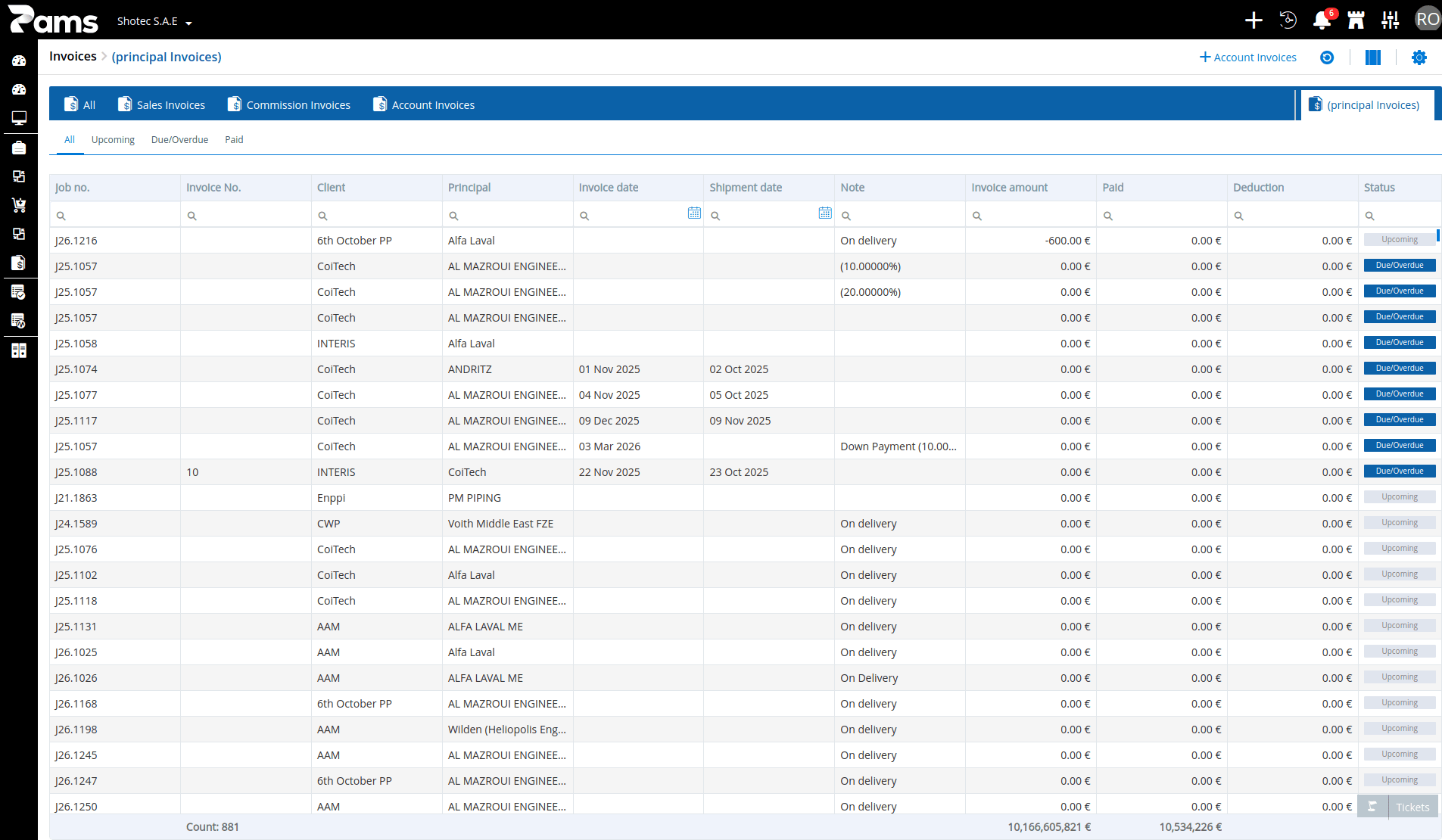
Task: Click the Enppi client cell
Action: click(377, 498)
